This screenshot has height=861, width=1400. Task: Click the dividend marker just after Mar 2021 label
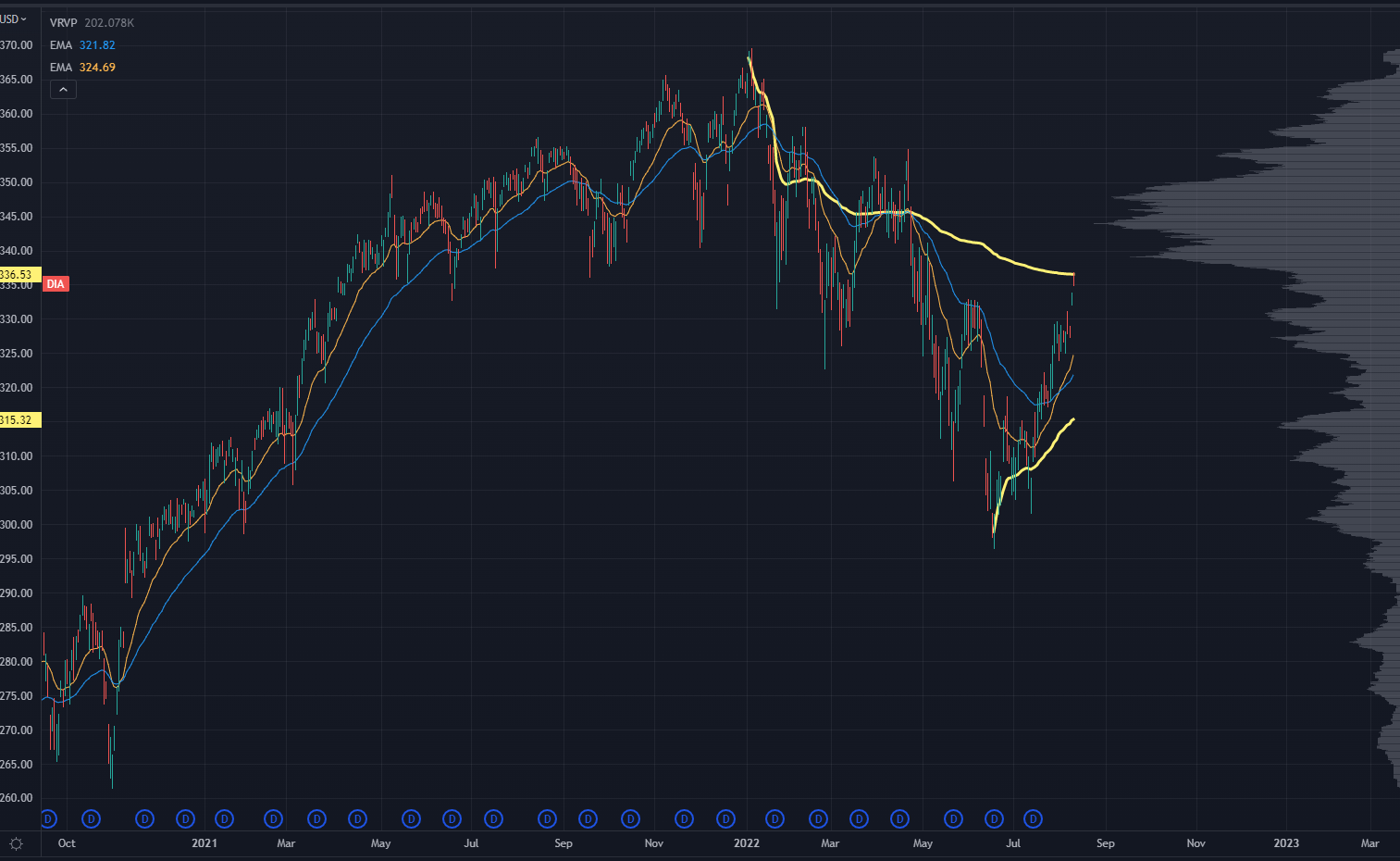(316, 819)
